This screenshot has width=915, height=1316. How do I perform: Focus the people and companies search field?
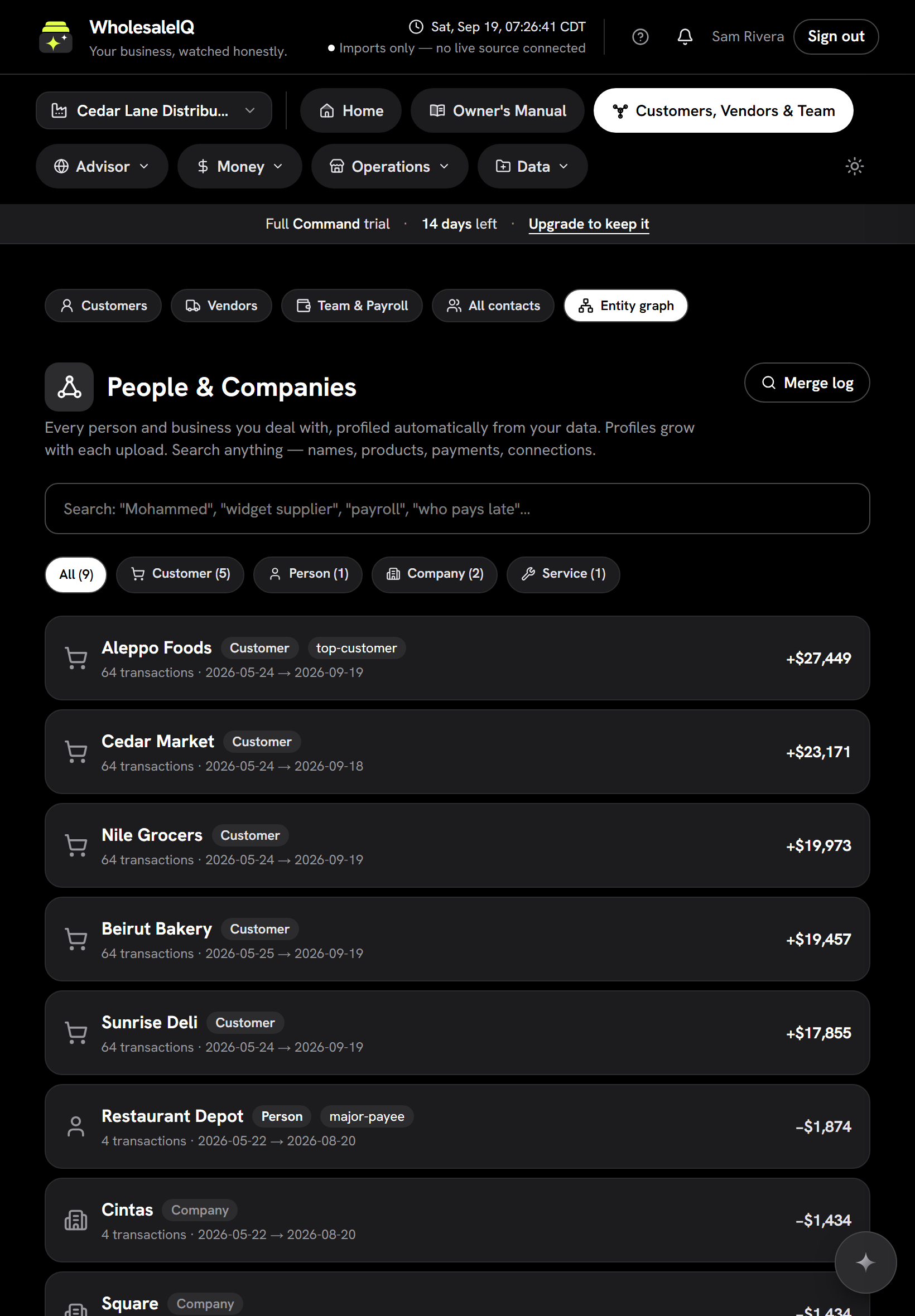(457, 509)
